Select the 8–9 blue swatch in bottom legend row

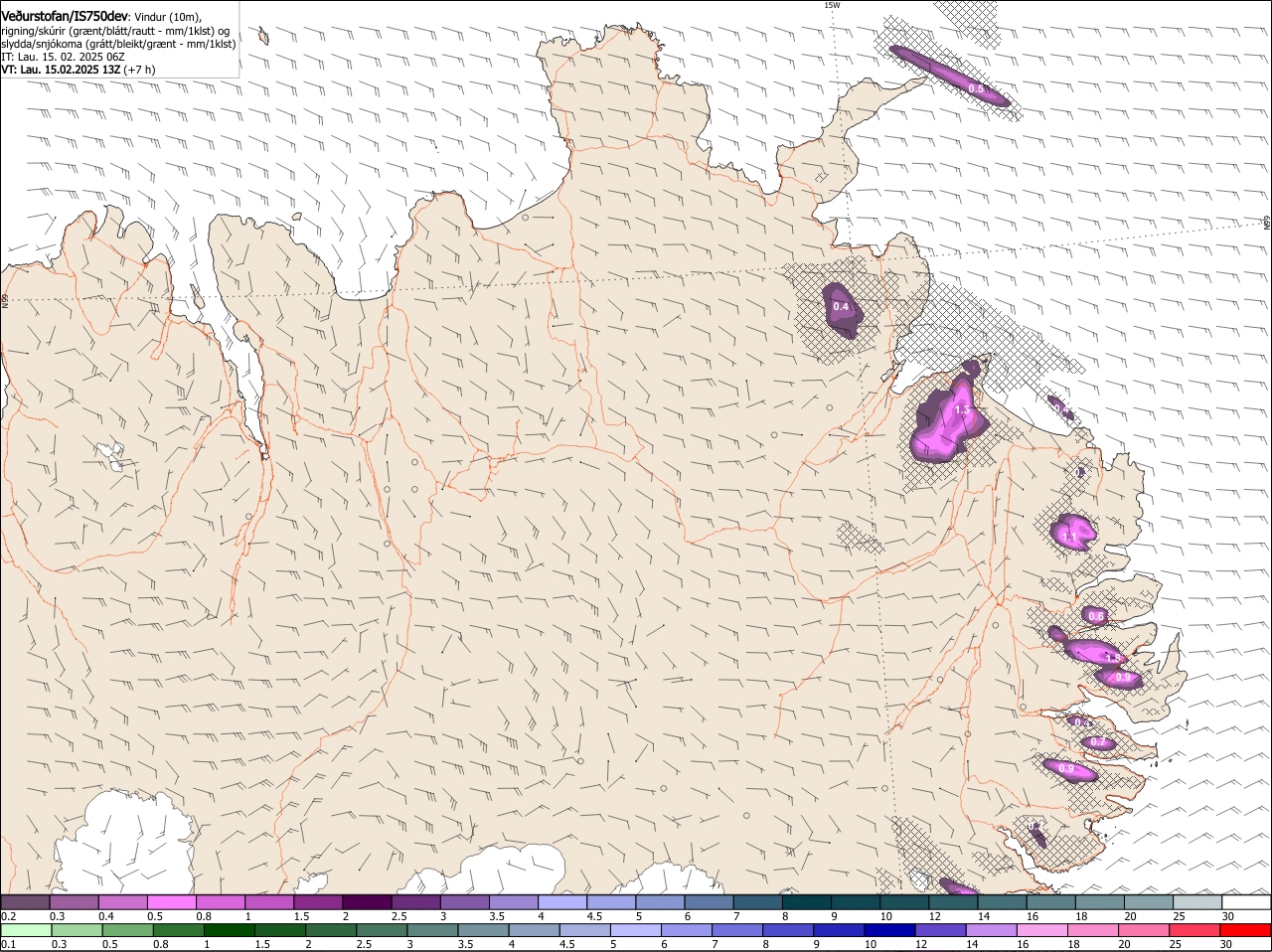(x=789, y=930)
